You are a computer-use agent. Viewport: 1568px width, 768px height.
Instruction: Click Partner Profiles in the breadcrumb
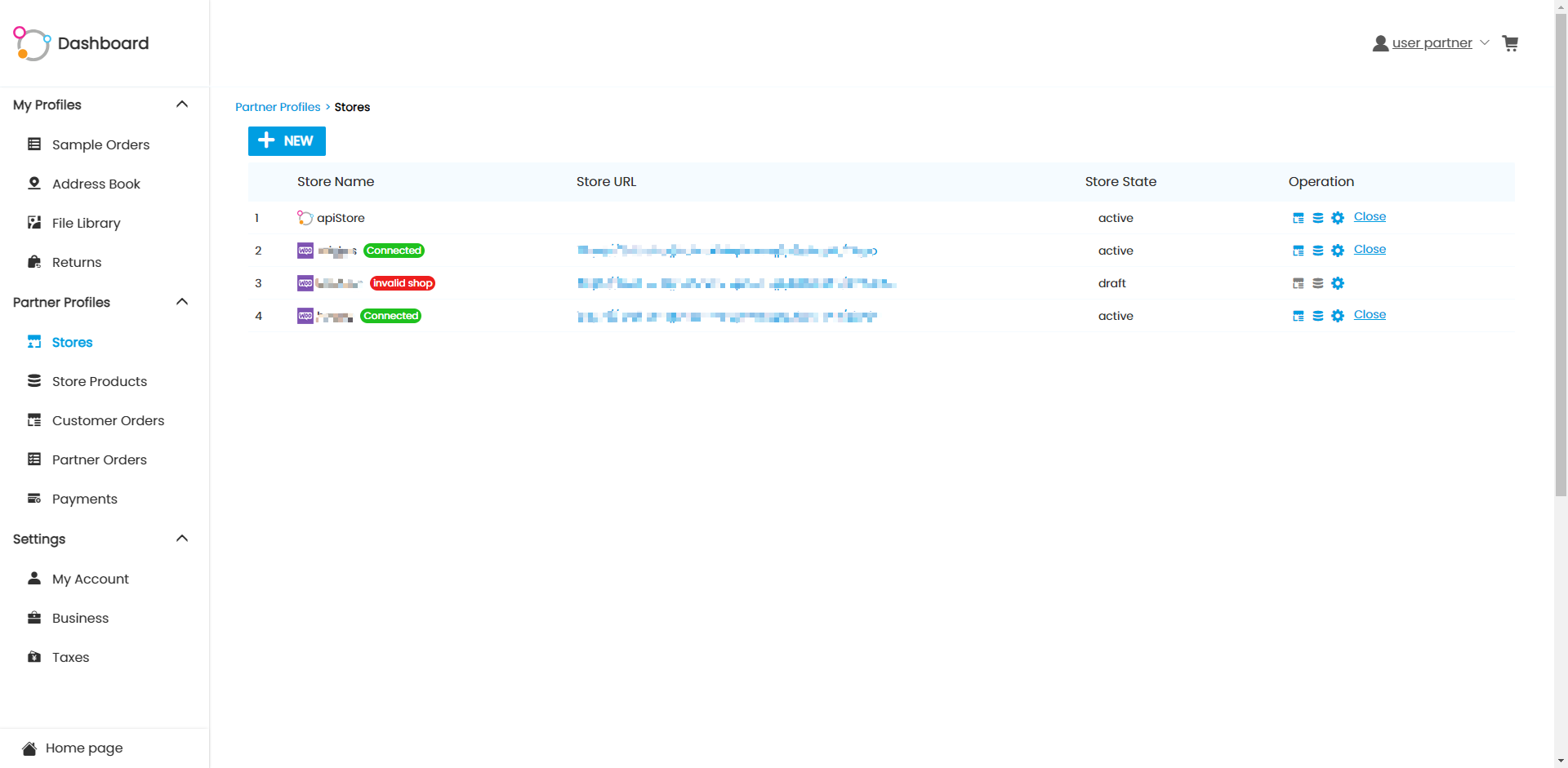click(x=277, y=107)
